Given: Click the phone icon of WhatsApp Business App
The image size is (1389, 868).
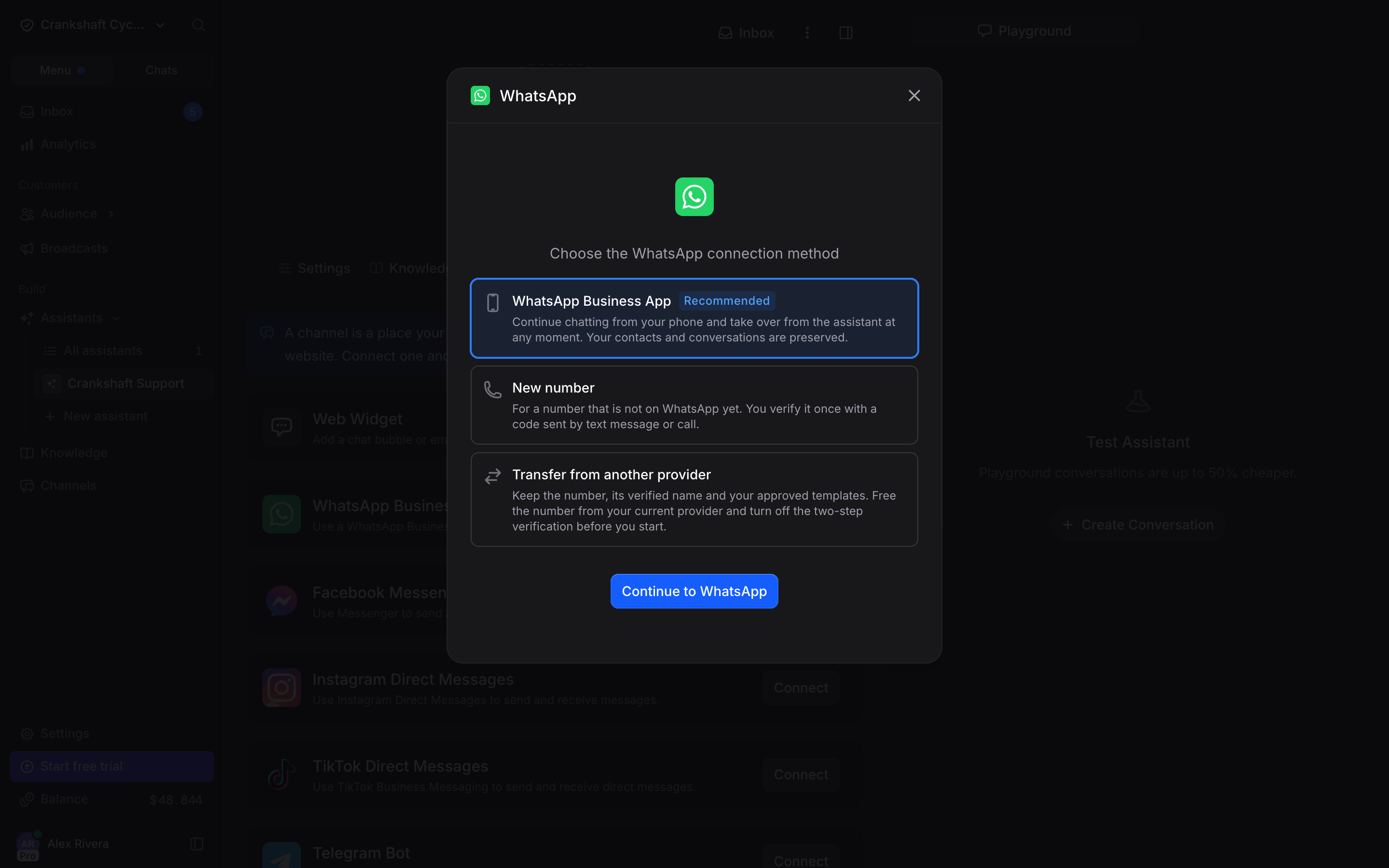Looking at the screenshot, I should (x=492, y=302).
